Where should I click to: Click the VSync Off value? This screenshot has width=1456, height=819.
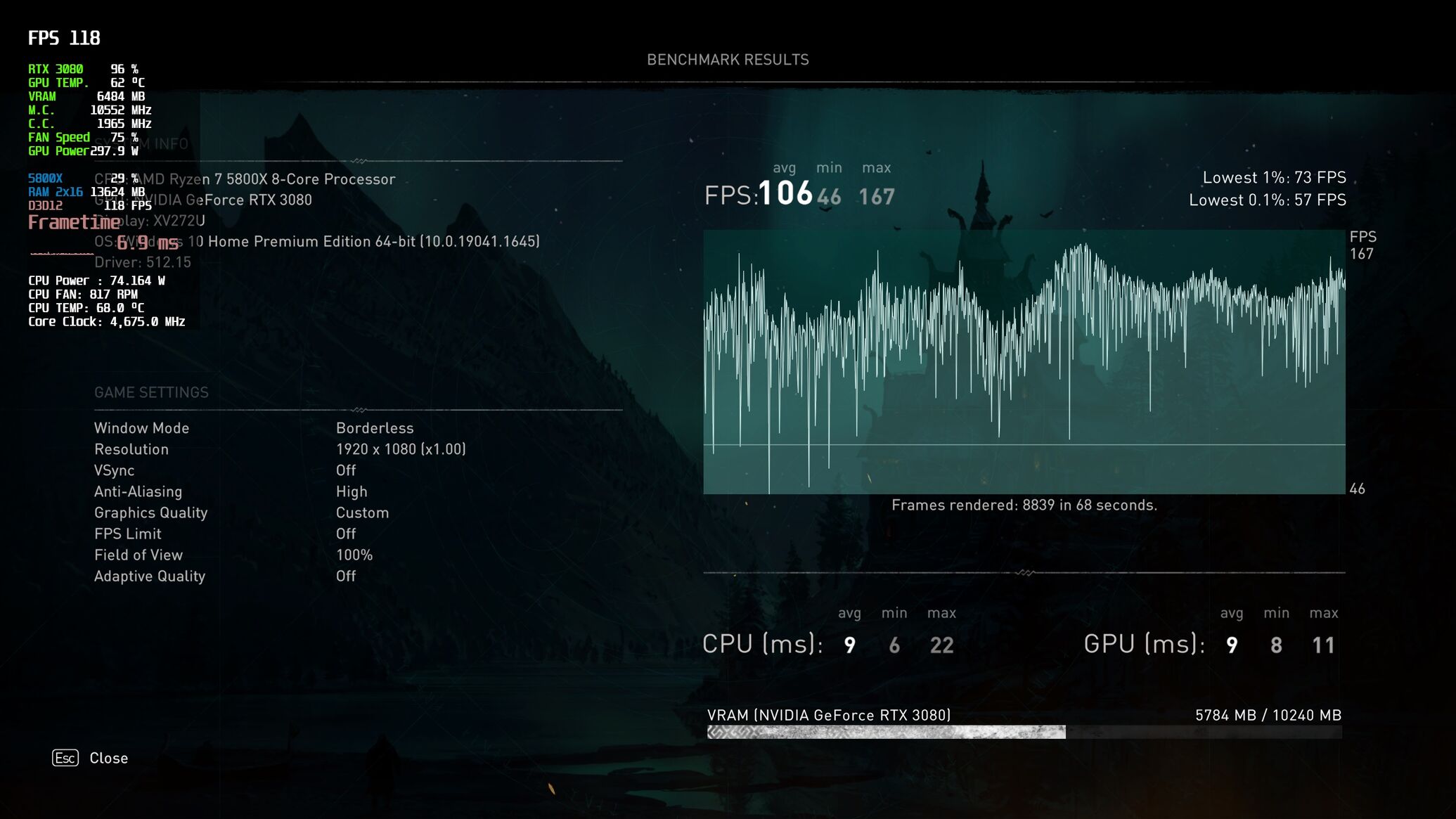tap(346, 470)
